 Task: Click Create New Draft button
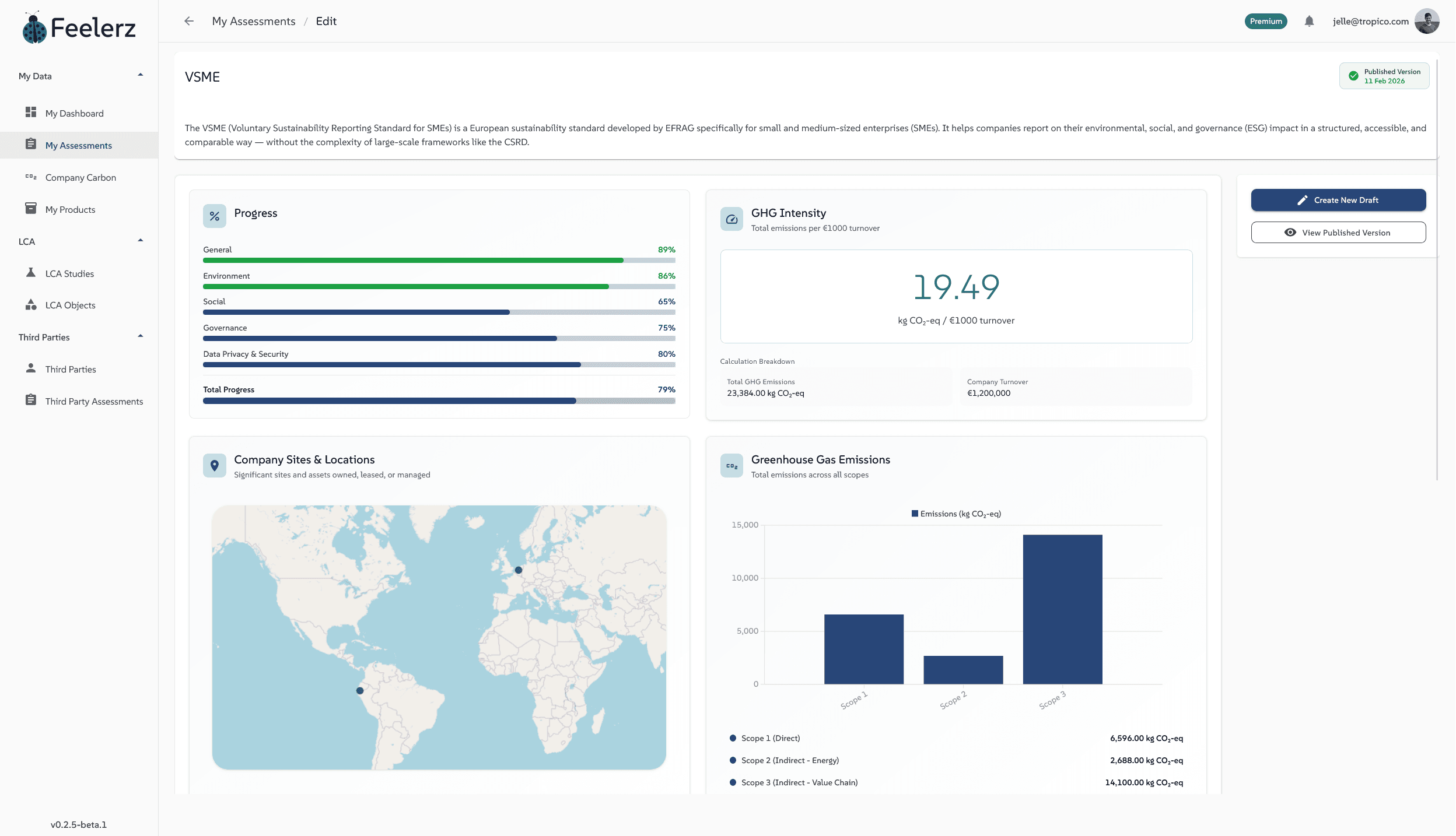click(x=1338, y=200)
